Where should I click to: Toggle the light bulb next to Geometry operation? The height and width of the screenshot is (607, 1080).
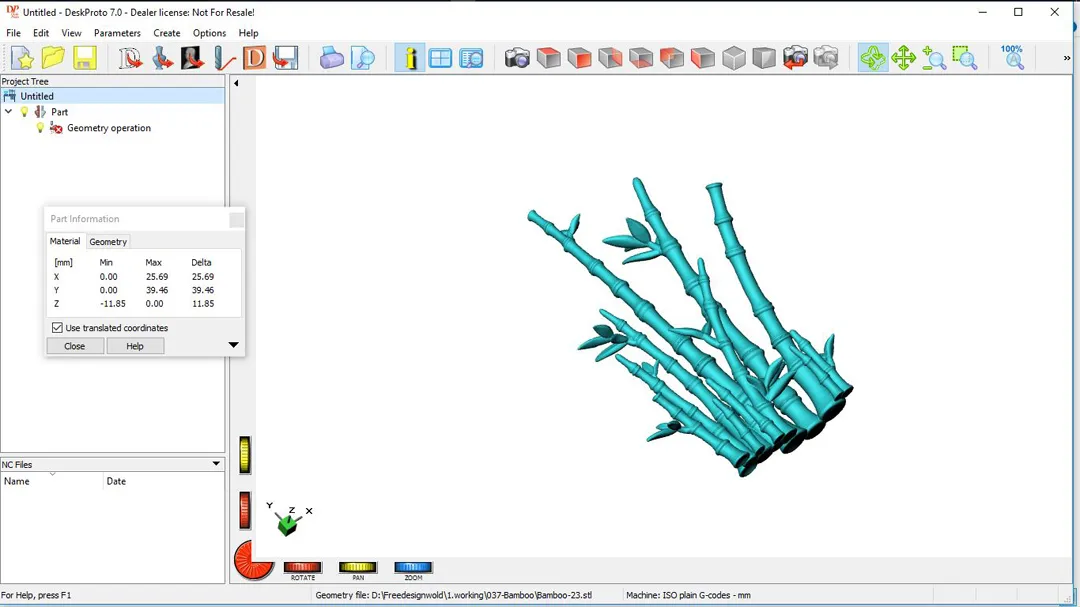(40, 127)
